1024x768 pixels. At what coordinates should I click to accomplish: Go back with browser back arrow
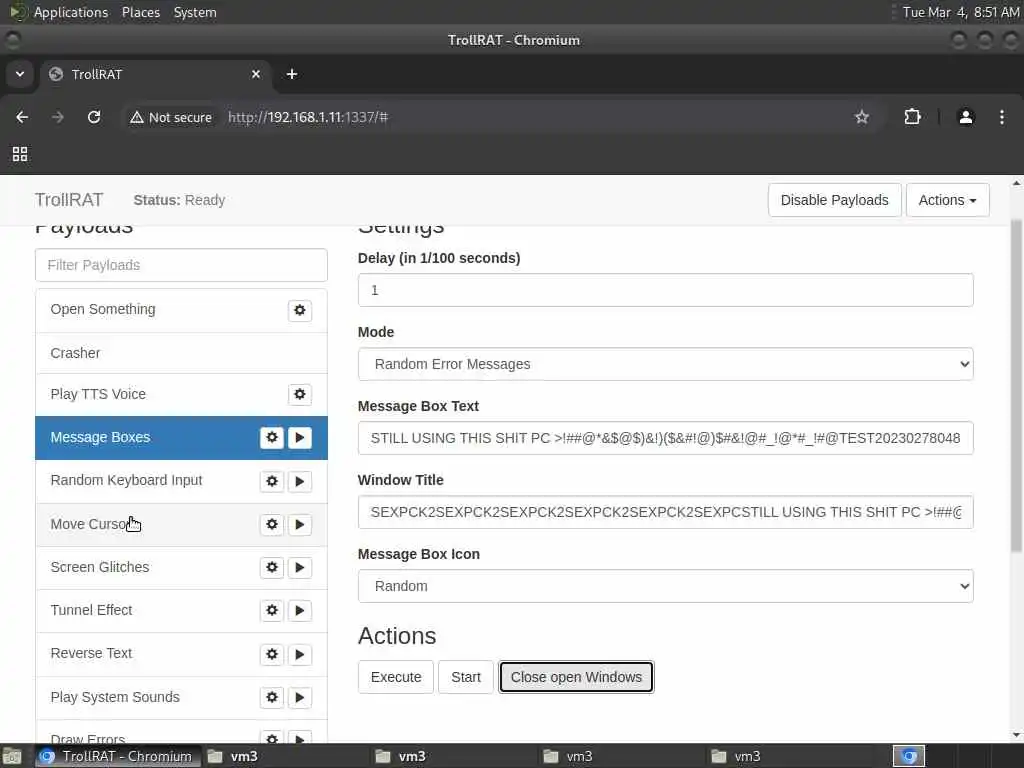point(22,117)
